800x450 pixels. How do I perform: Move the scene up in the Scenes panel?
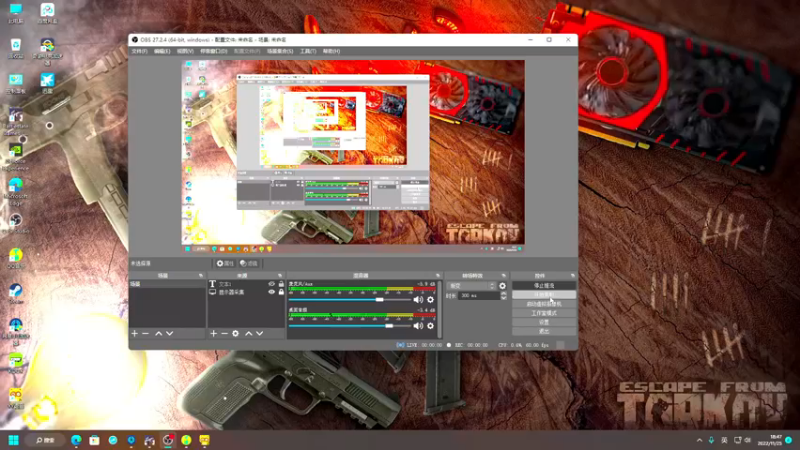[x=159, y=333]
